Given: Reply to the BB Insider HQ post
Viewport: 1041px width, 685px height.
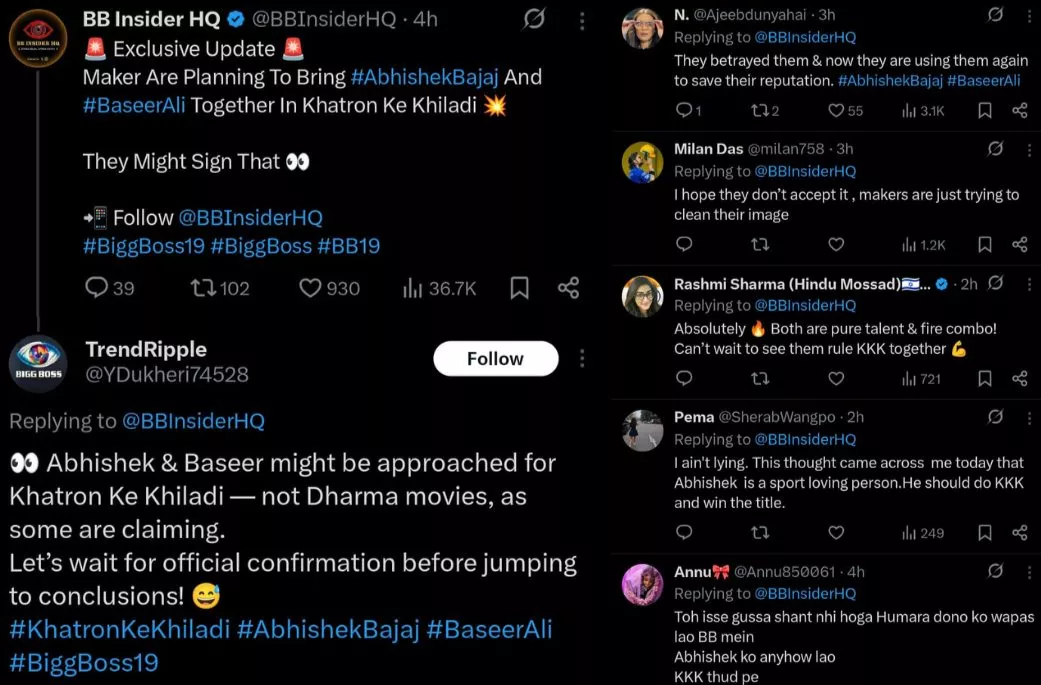Looking at the screenshot, I should pos(97,288).
